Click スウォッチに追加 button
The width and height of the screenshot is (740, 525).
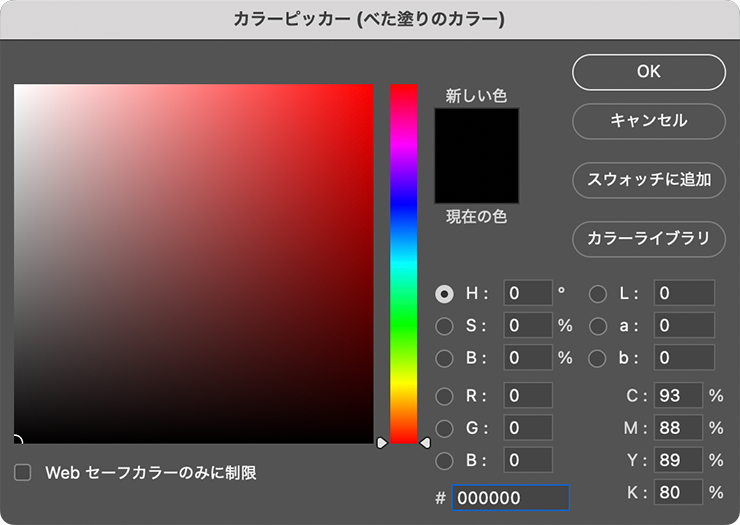(x=648, y=180)
